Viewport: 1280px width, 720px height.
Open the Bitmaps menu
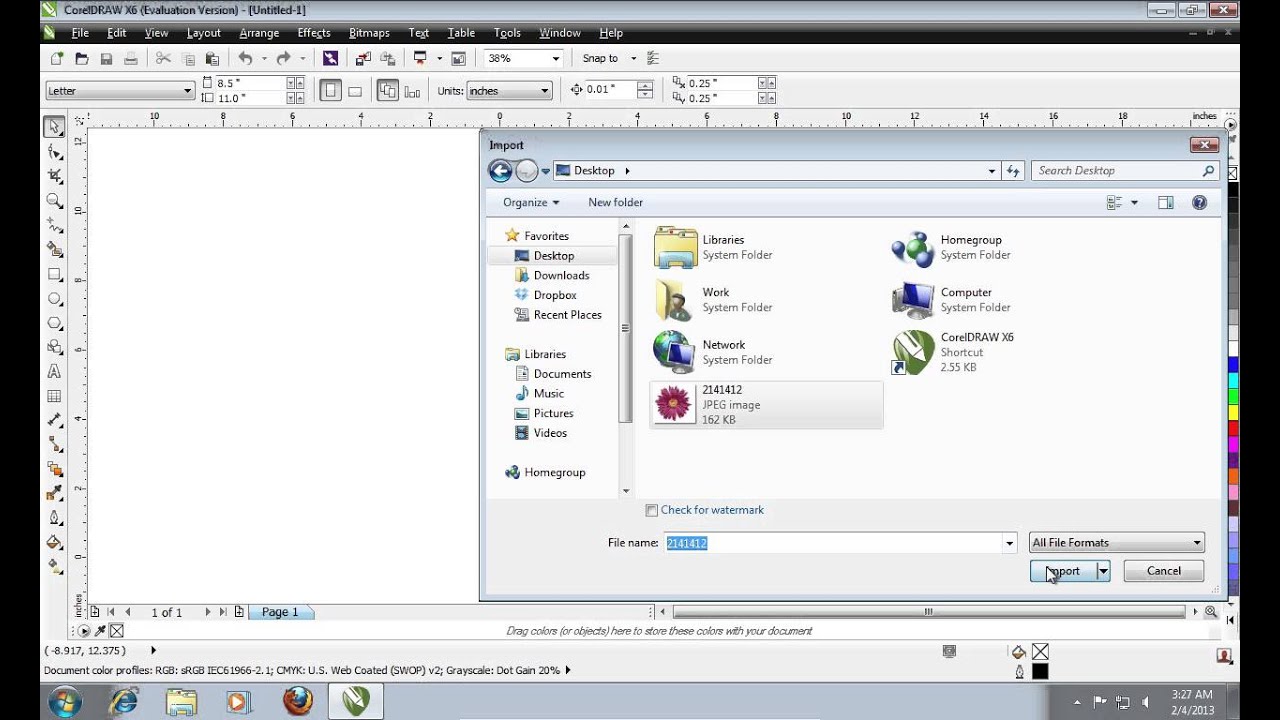click(x=369, y=33)
